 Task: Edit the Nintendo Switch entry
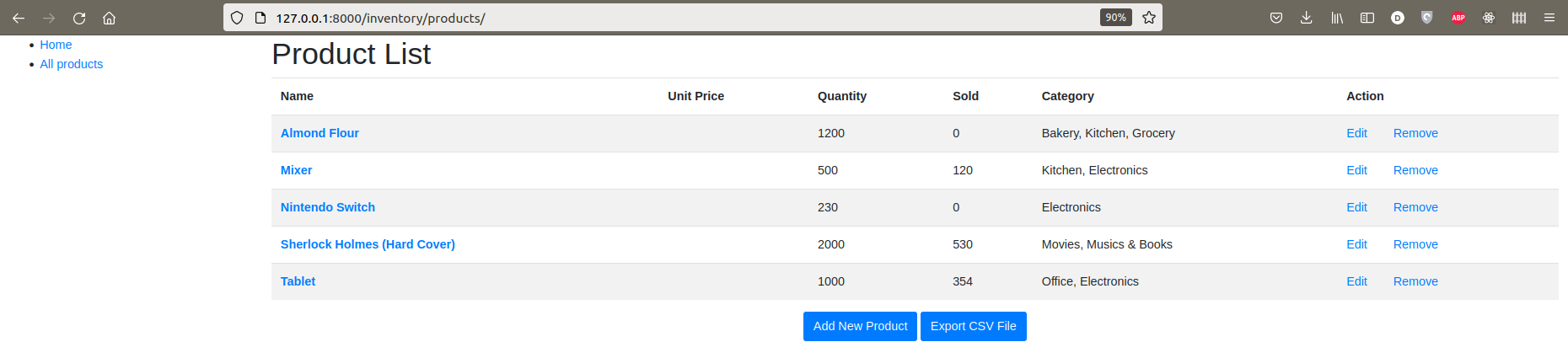coord(1356,207)
